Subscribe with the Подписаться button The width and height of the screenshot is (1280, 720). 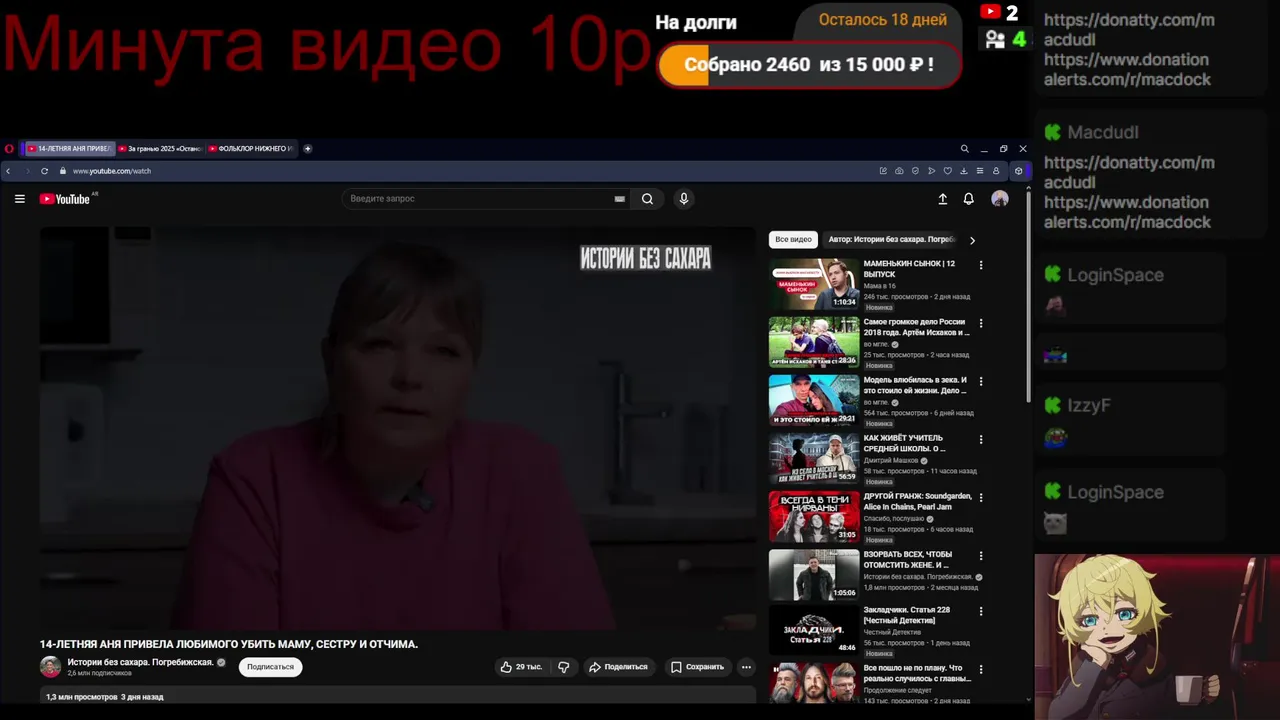270,667
